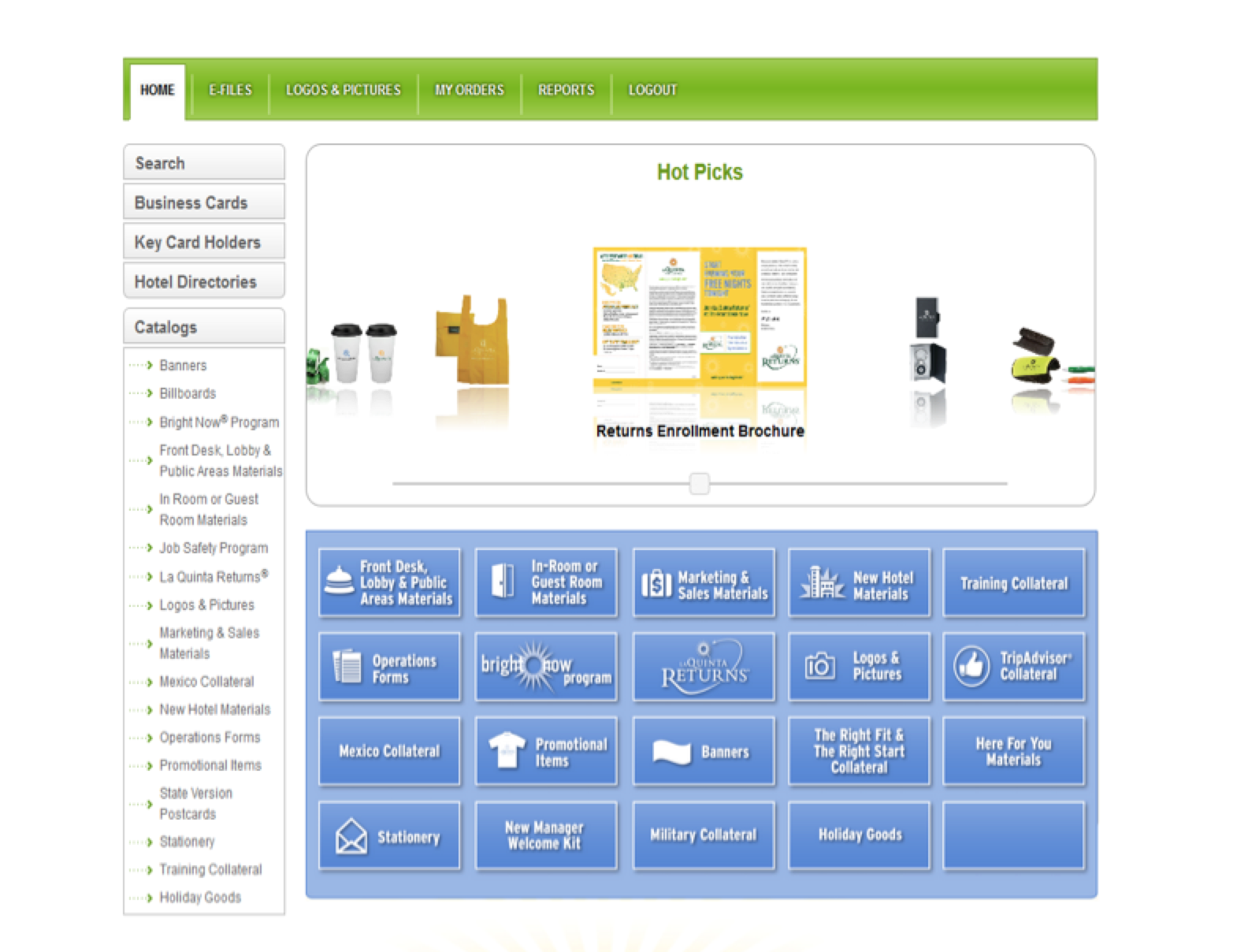Open the REPORTS tab
Image resolution: width=1237 pixels, height=952 pixels.
(x=566, y=91)
